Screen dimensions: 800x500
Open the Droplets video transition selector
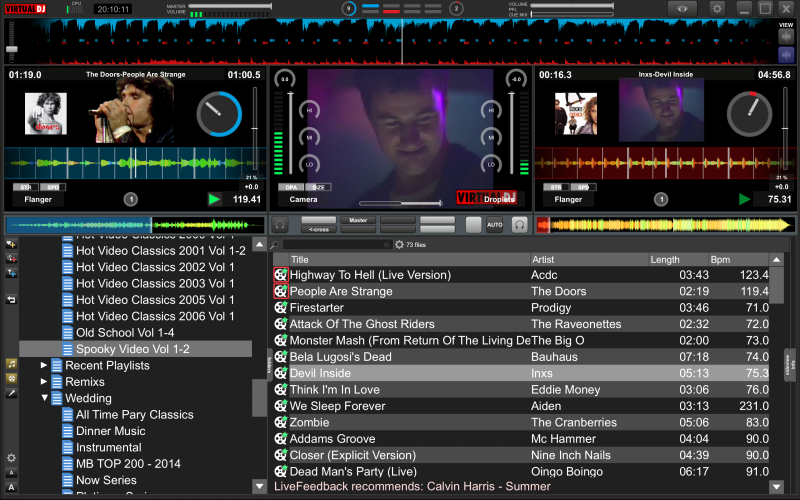[499, 199]
